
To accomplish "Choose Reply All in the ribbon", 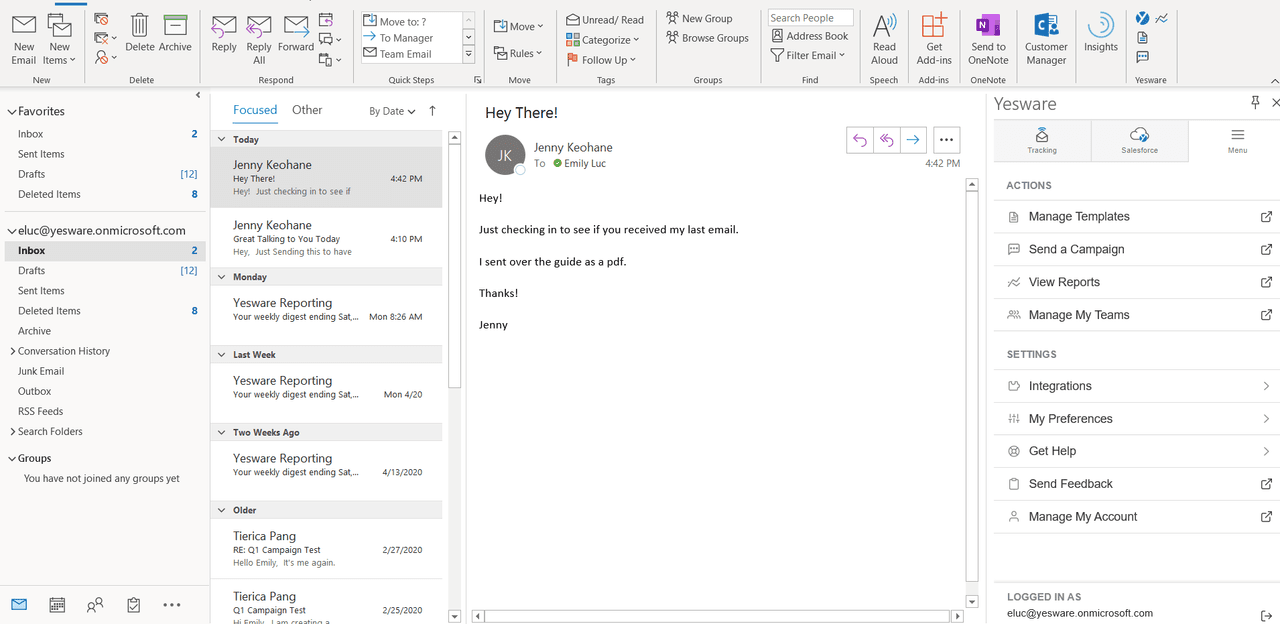I will (x=259, y=40).
